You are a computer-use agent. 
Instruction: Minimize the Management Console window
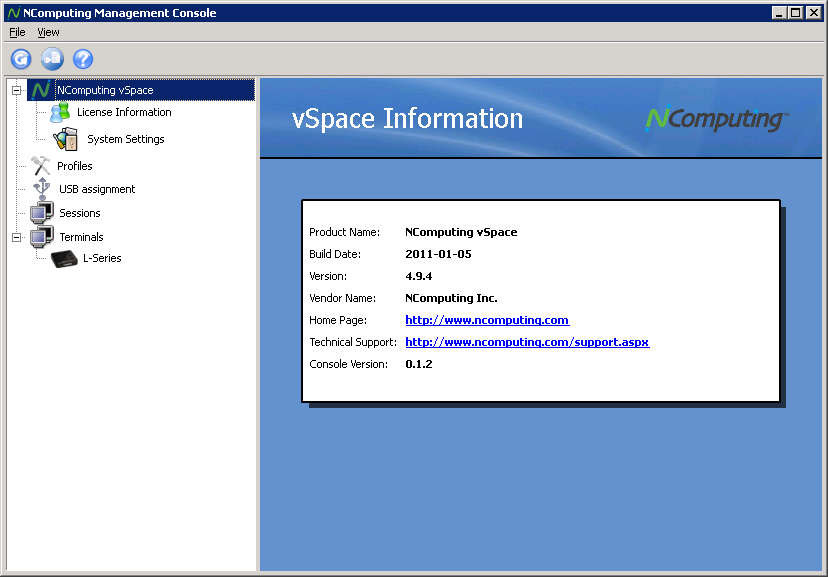pyautogui.click(x=779, y=13)
